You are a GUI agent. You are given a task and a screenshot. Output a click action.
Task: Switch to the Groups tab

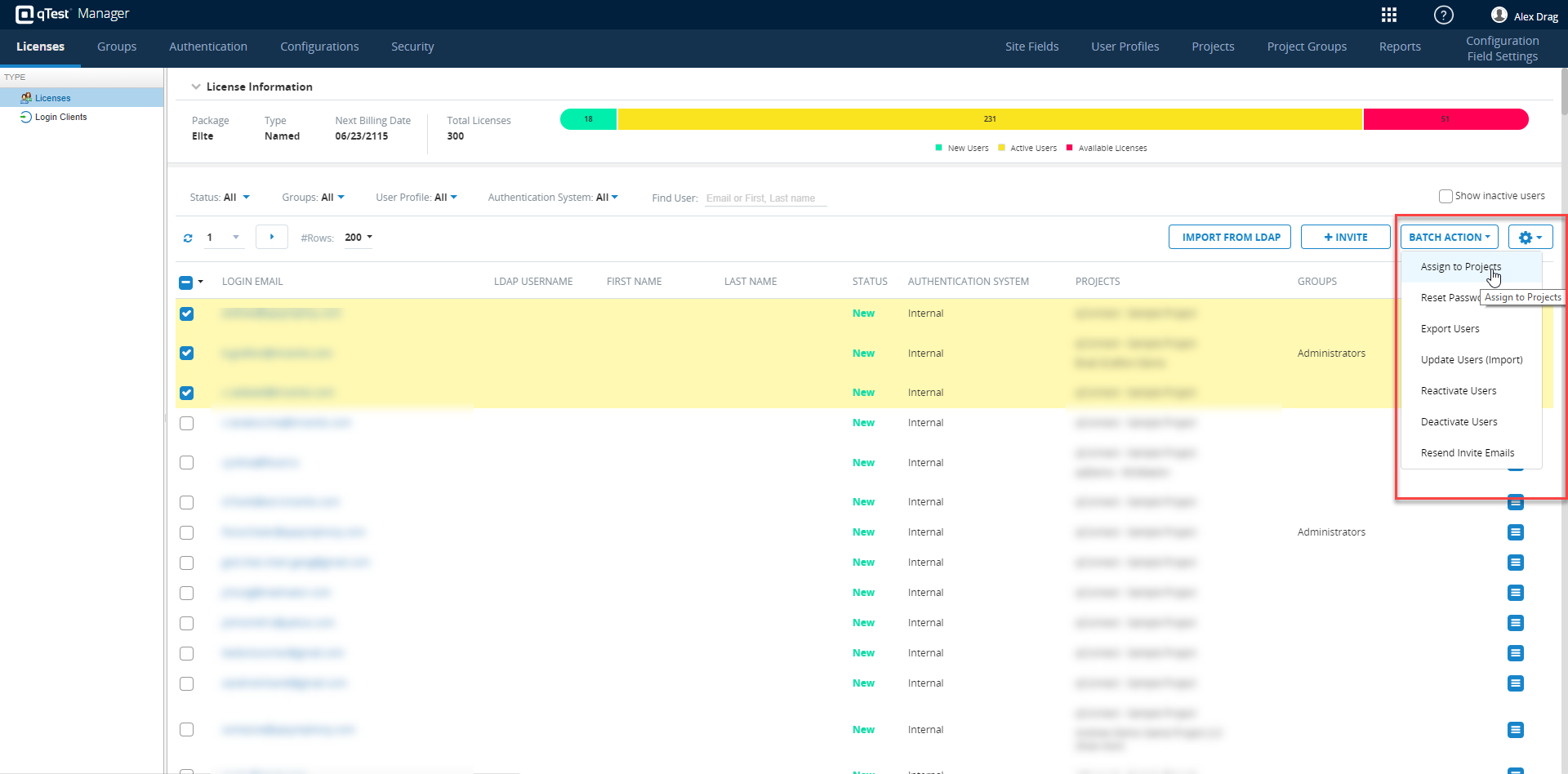[x=117, y=47]
